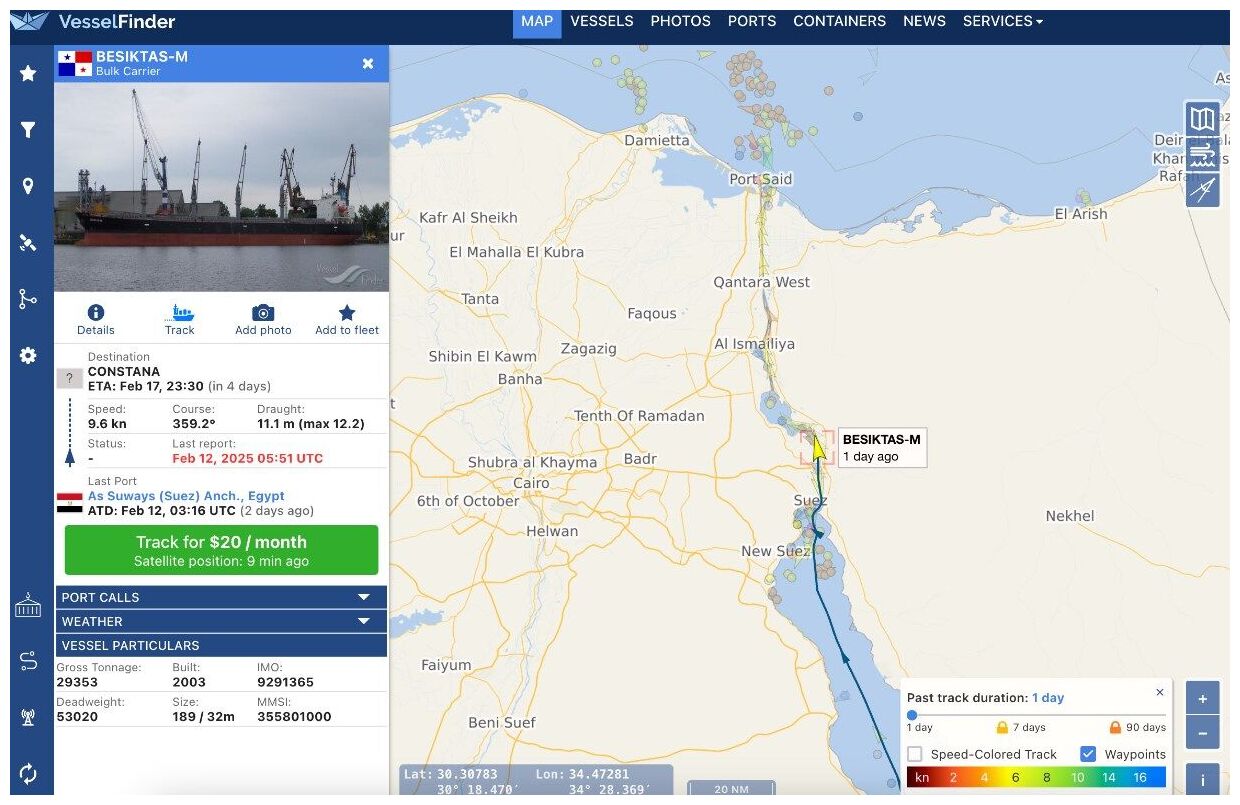Open the PHOTOS menu item

pyautogui.click(x=680, y=21)
